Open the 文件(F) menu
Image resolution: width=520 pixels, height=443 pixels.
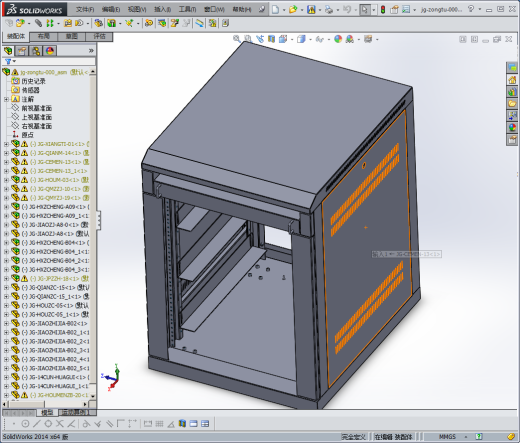85,9
